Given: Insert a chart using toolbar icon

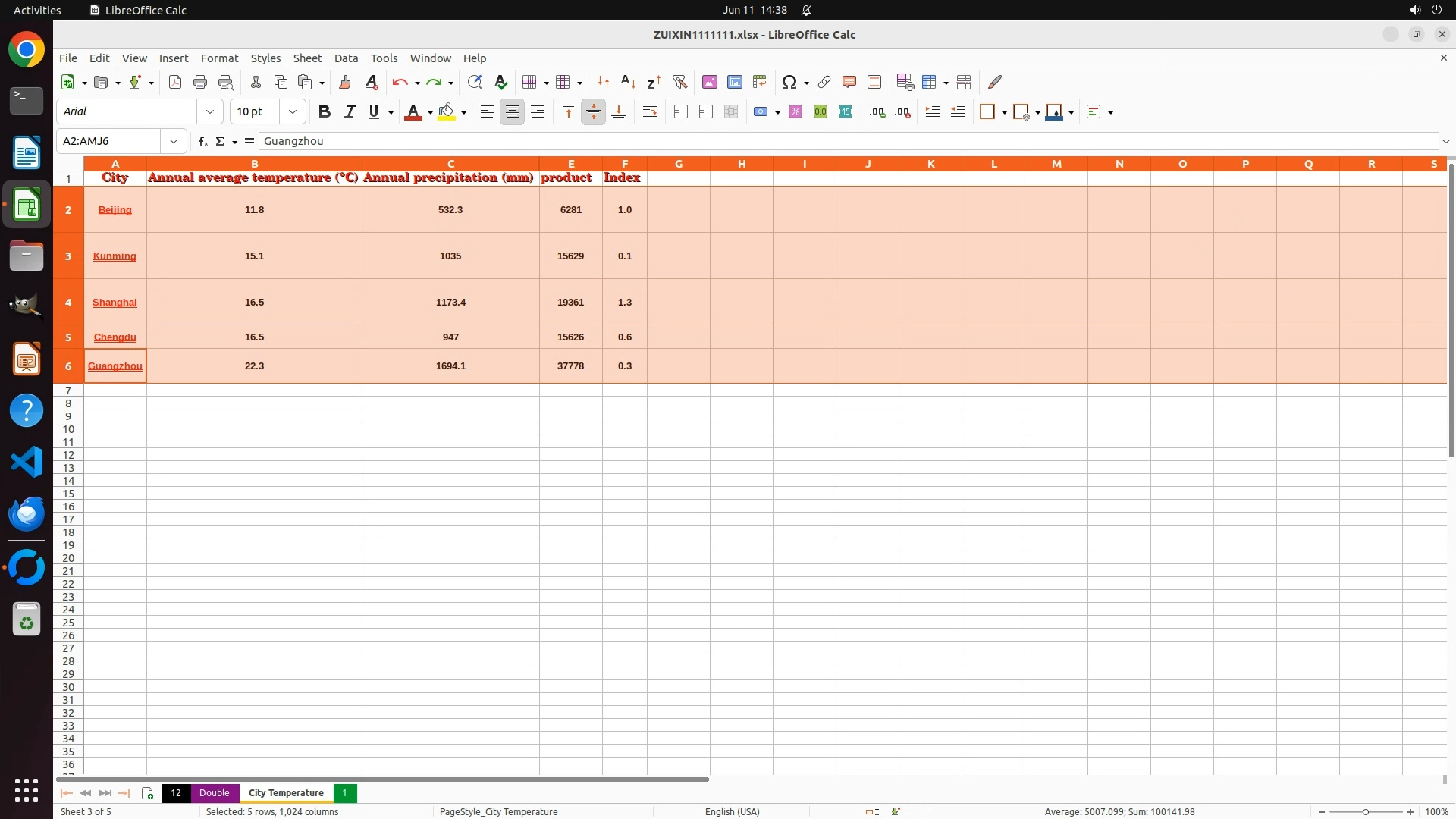Looking at the screenshot, I should tap(734, 82).
